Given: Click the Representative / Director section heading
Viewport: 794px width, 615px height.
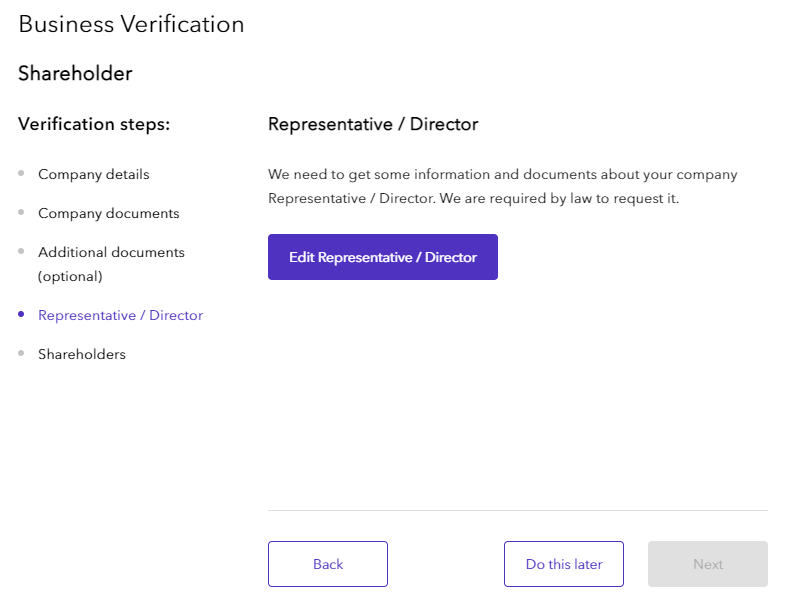Looking at the screenshot, I should click(x=373, y=124).
